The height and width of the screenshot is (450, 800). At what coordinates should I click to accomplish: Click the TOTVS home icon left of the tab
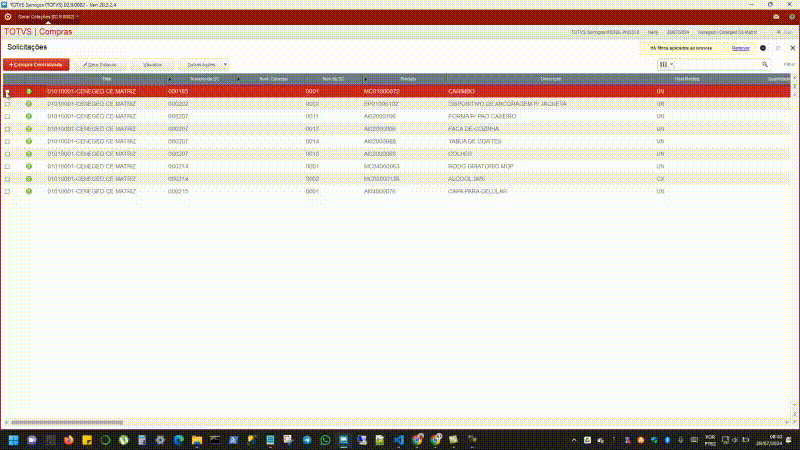(8, 17)
